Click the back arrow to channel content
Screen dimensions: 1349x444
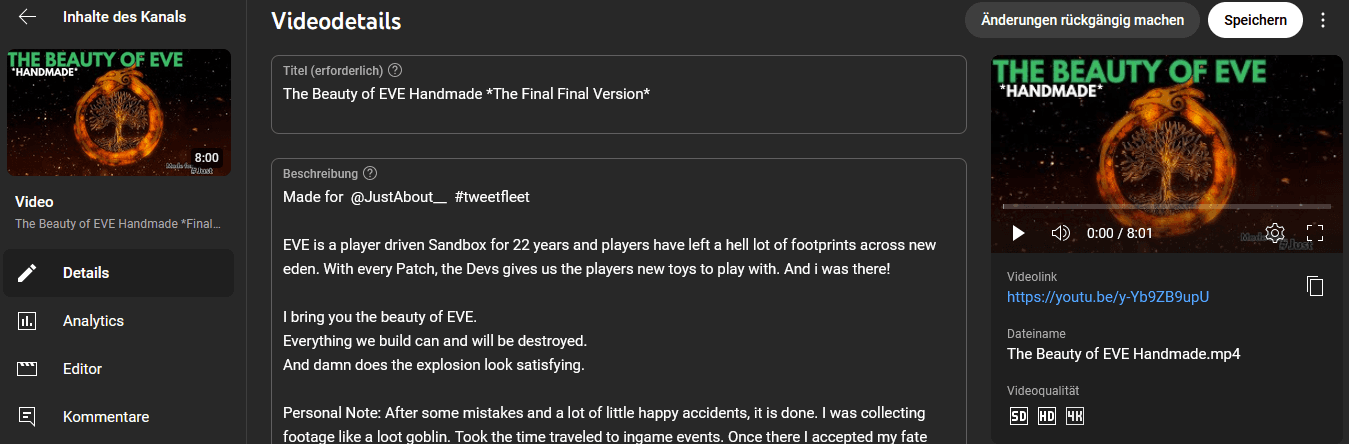point(27,17)
